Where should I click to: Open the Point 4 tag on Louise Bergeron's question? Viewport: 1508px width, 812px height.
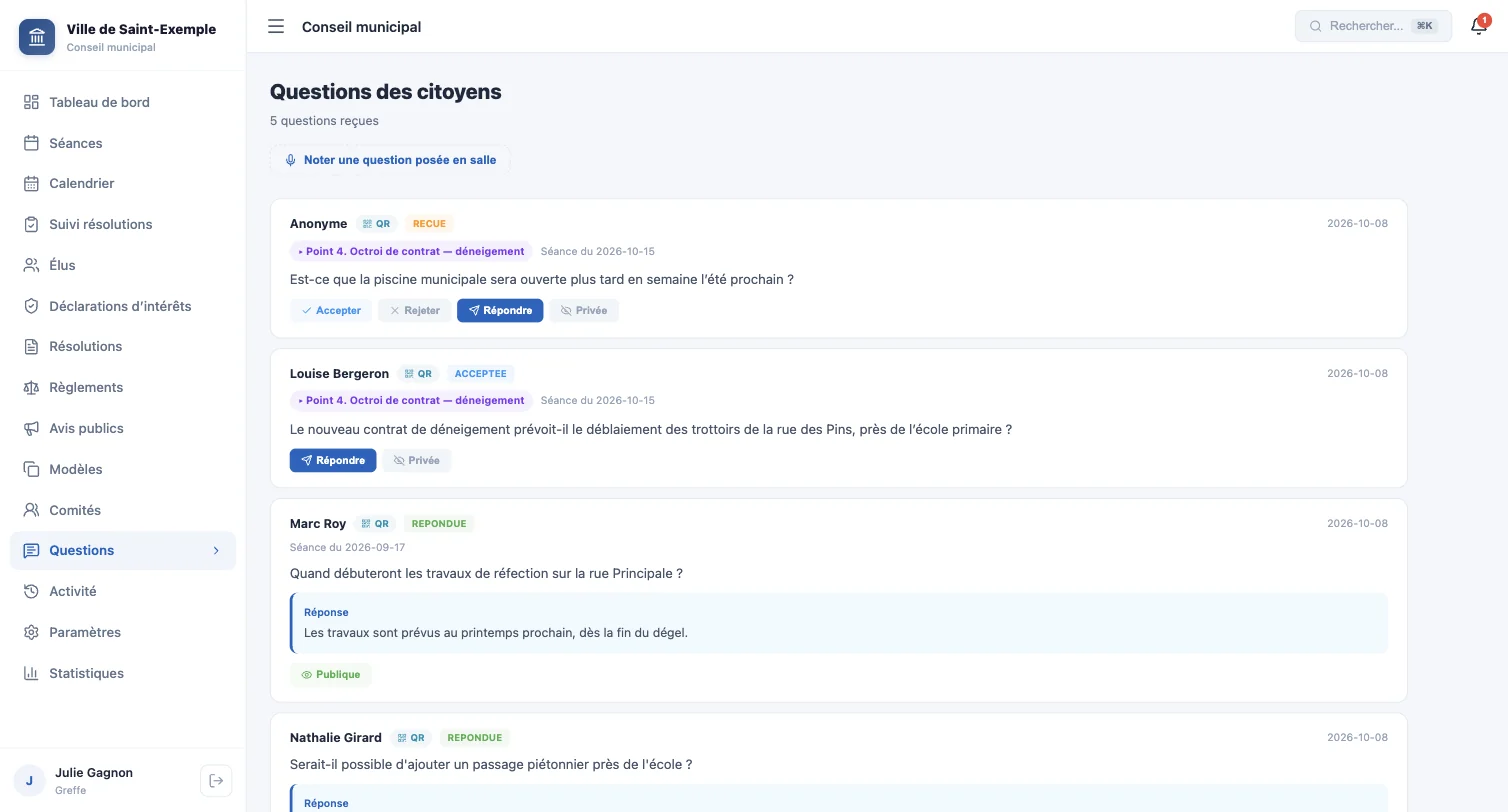click(x=411, y=400)
